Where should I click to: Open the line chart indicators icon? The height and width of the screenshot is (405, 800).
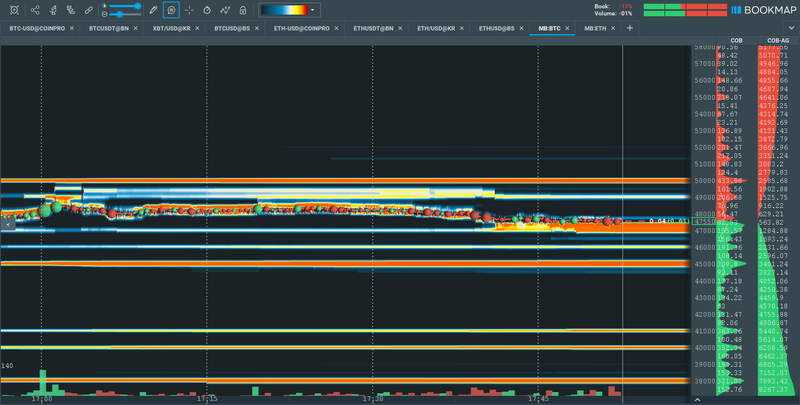[x=225, y=10]
